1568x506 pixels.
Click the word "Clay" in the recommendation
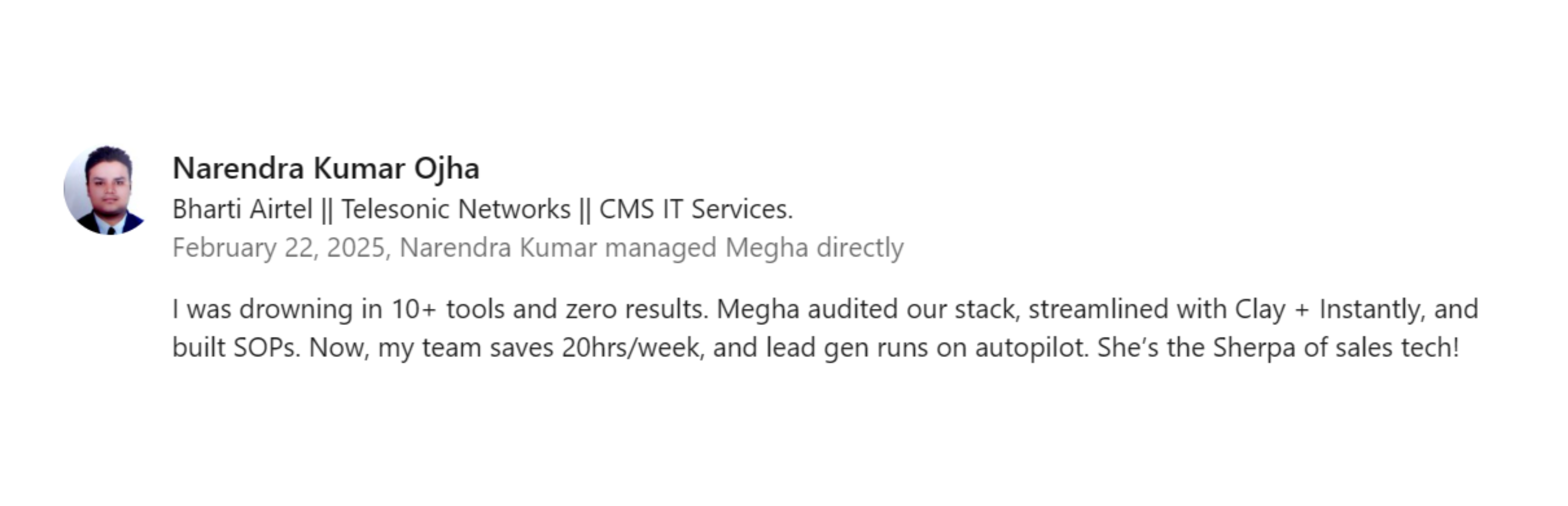1259,310
